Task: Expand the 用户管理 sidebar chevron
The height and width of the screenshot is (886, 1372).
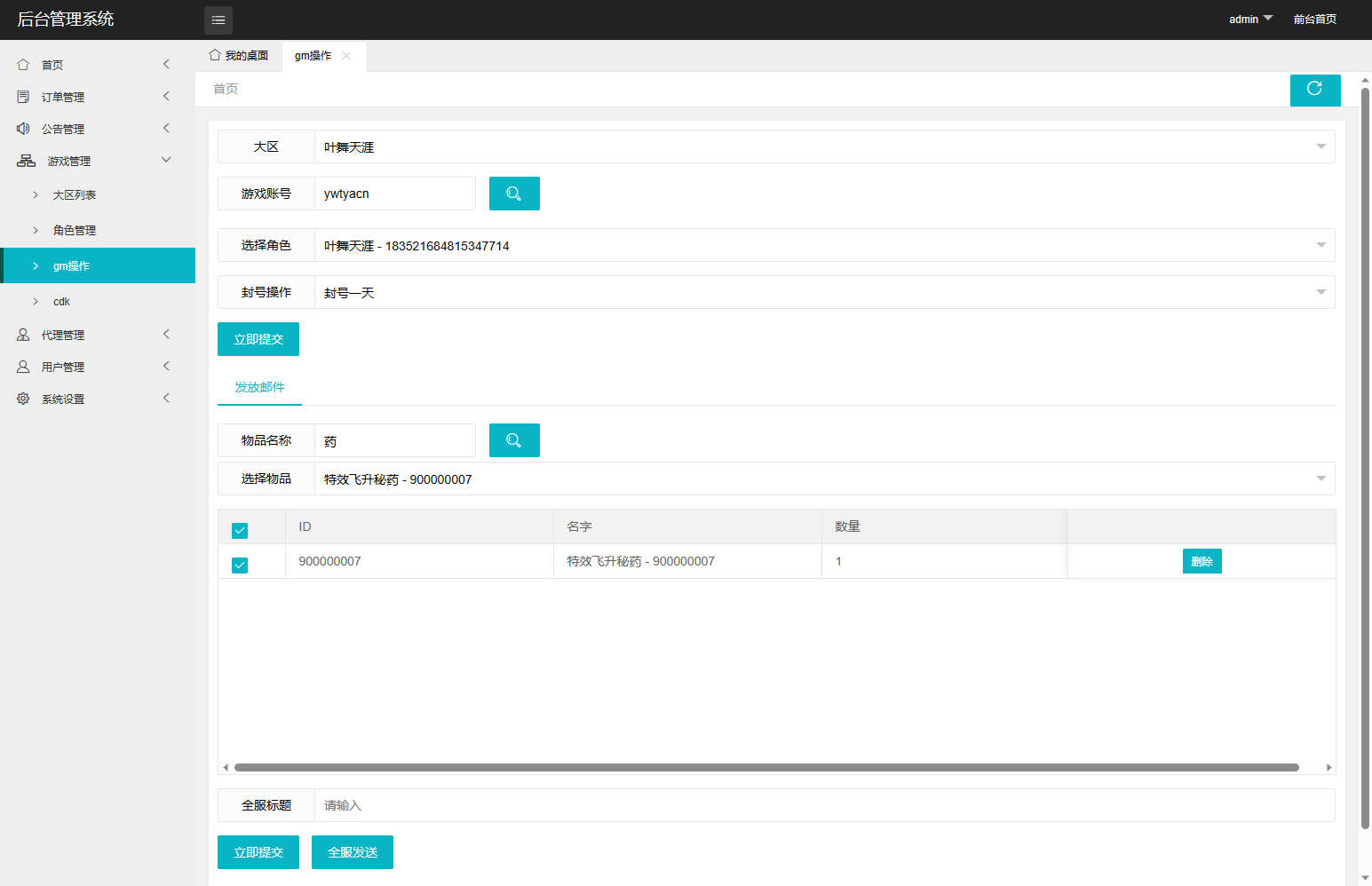Action: pos(166,366)
